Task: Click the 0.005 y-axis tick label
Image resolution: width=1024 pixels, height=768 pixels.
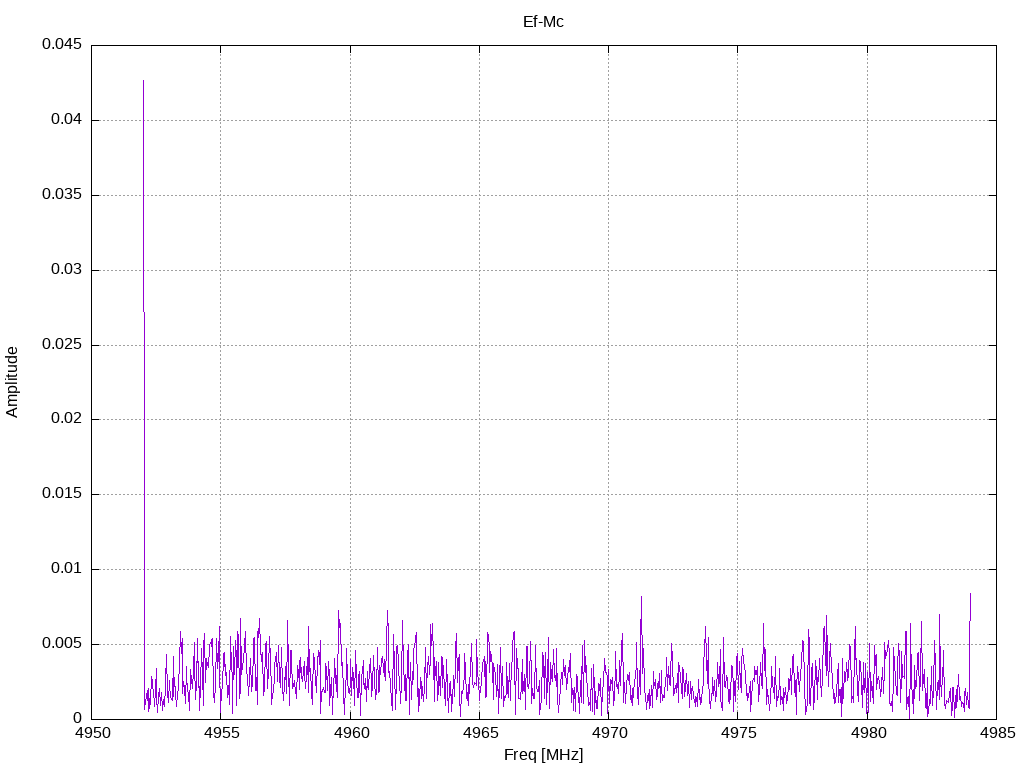Action: (x=61, y=644)
